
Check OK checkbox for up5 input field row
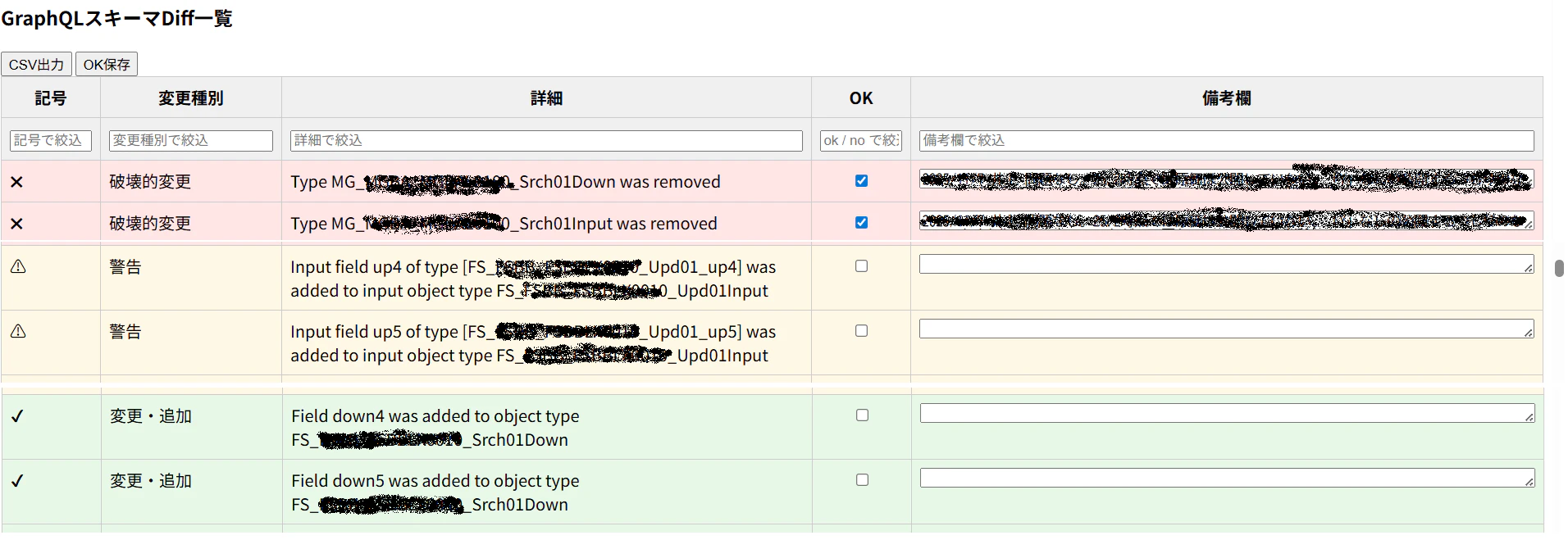tap(861, 331)
